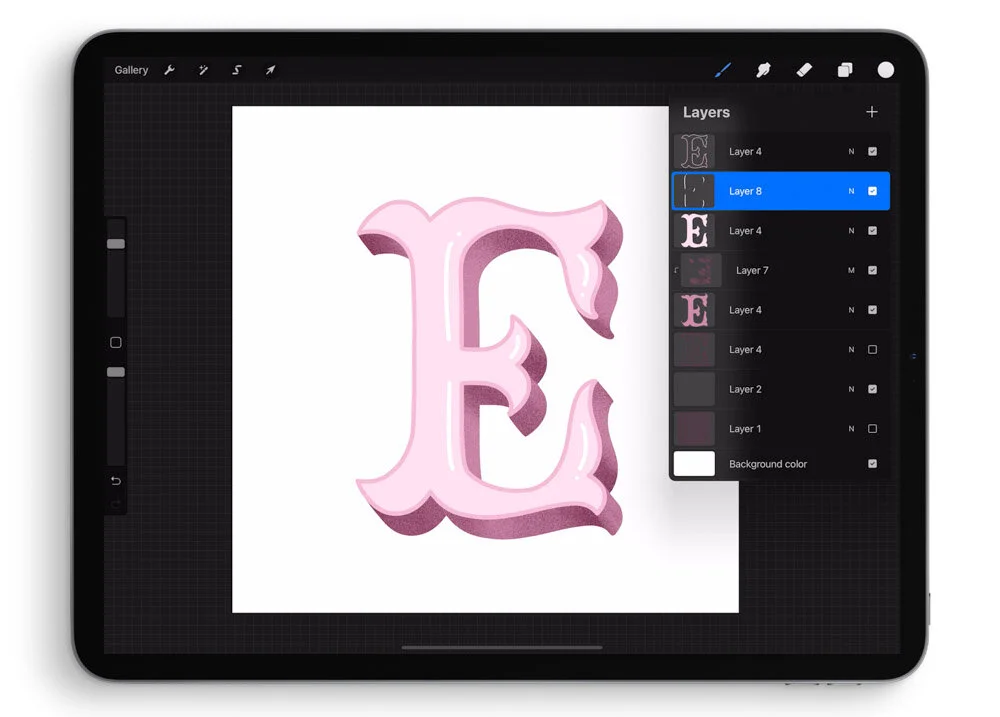Open the Transform arrow tool
The image size is (1000, 717).
pos(270,70)
